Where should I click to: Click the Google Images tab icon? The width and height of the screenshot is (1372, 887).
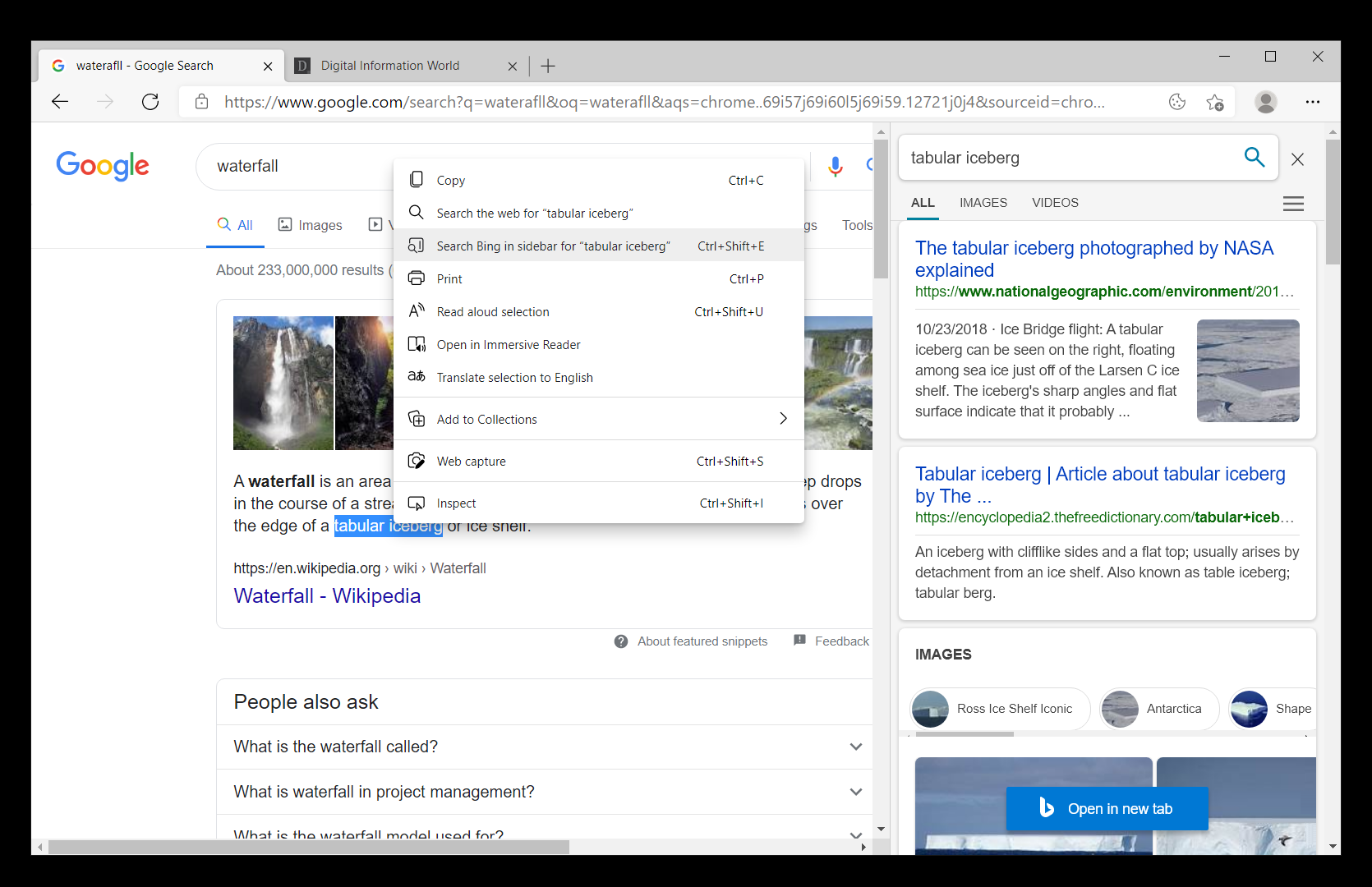(x=284, y=224)
